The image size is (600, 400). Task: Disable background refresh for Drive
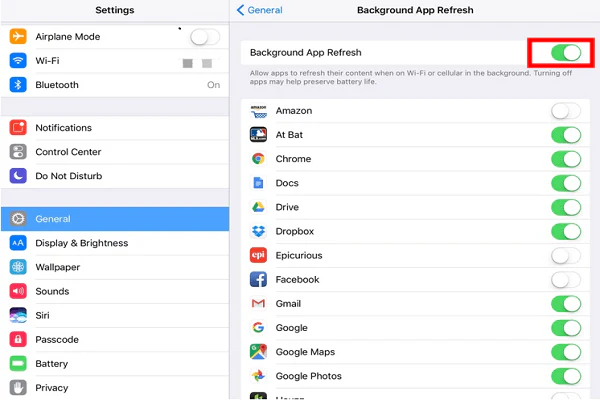coord(566,207)
